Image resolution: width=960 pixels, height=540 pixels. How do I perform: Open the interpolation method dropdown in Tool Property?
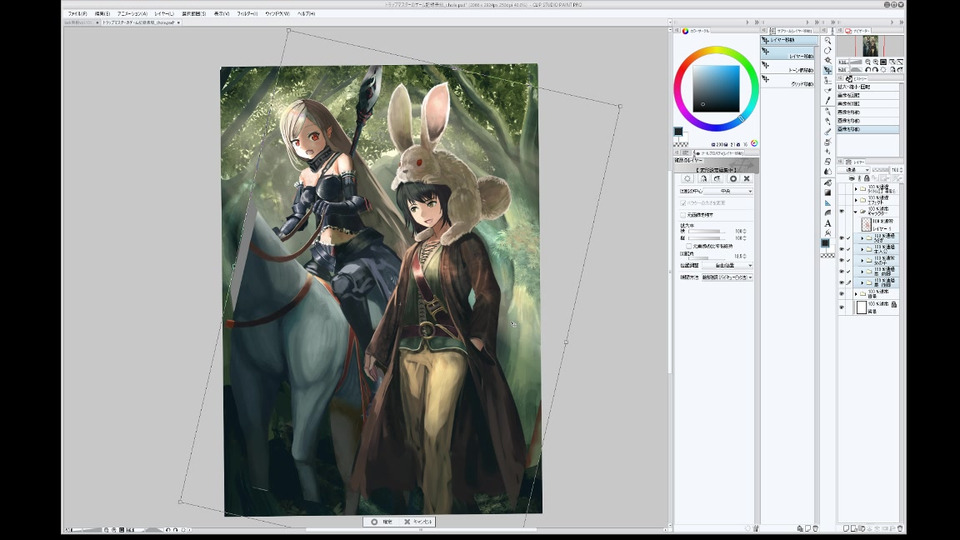point(727,277)
